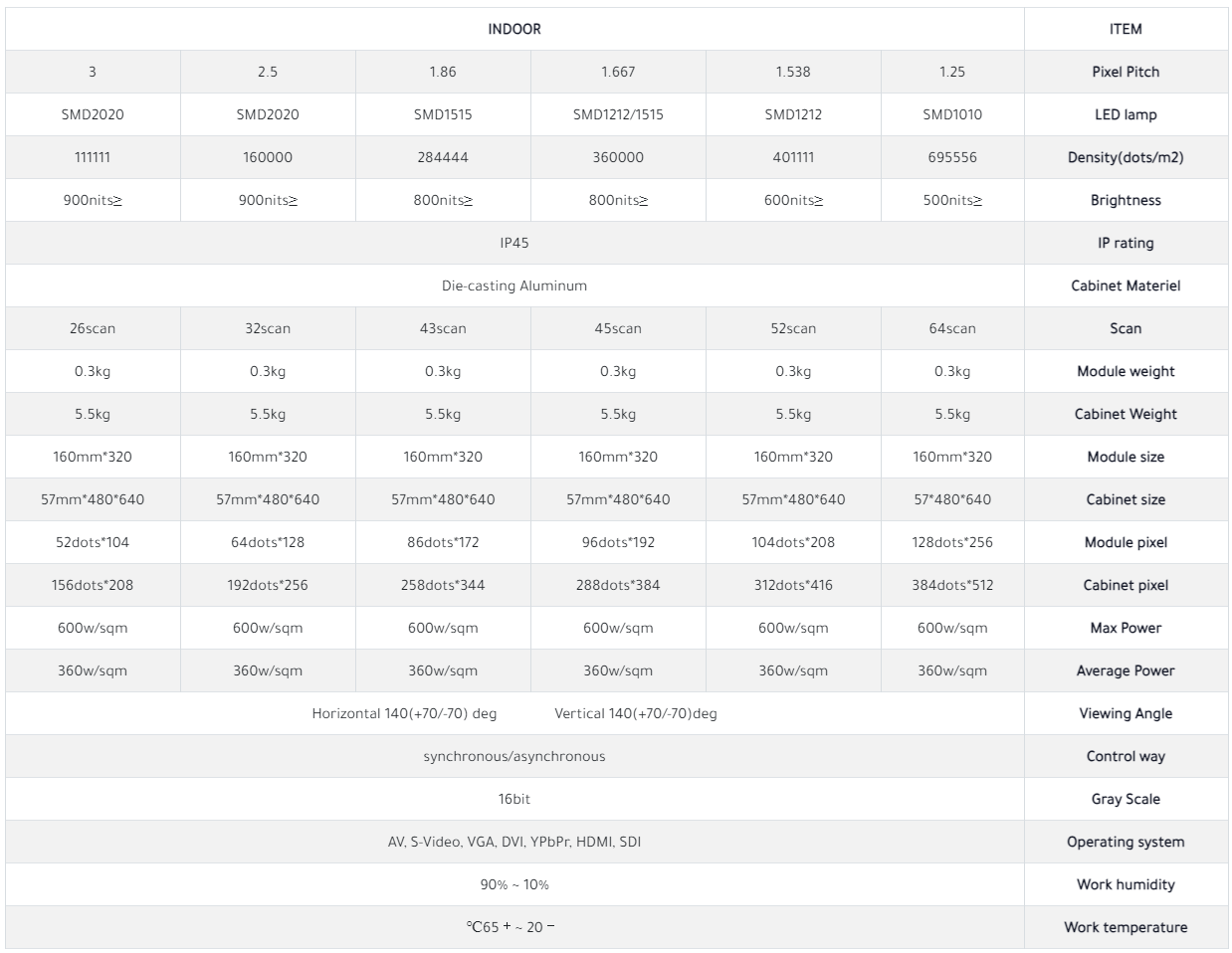This screenshot has width=1232, height=953.
Task: Click the Horizontal 140(+70/-70) deg text
Action: click(x=404, y=713)
